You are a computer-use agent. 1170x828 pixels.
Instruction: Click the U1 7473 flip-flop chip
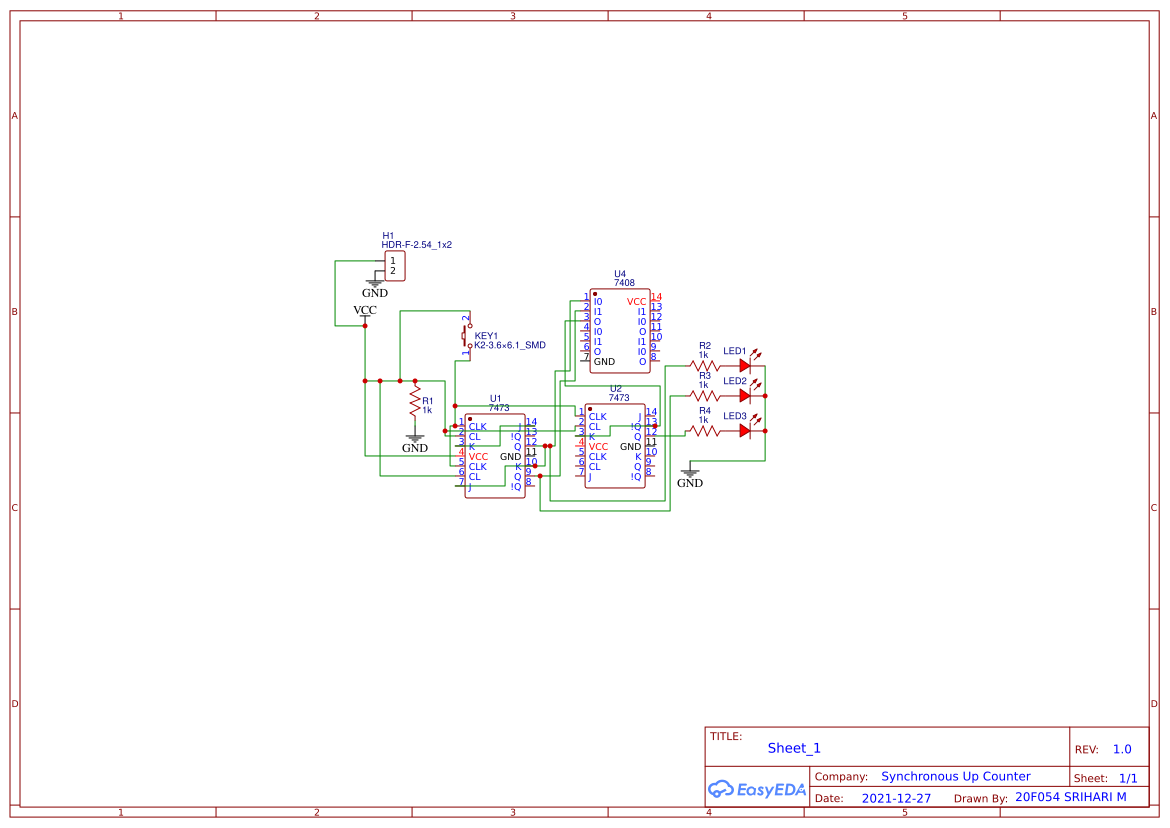pyautogui.click(x=495, y=456)
